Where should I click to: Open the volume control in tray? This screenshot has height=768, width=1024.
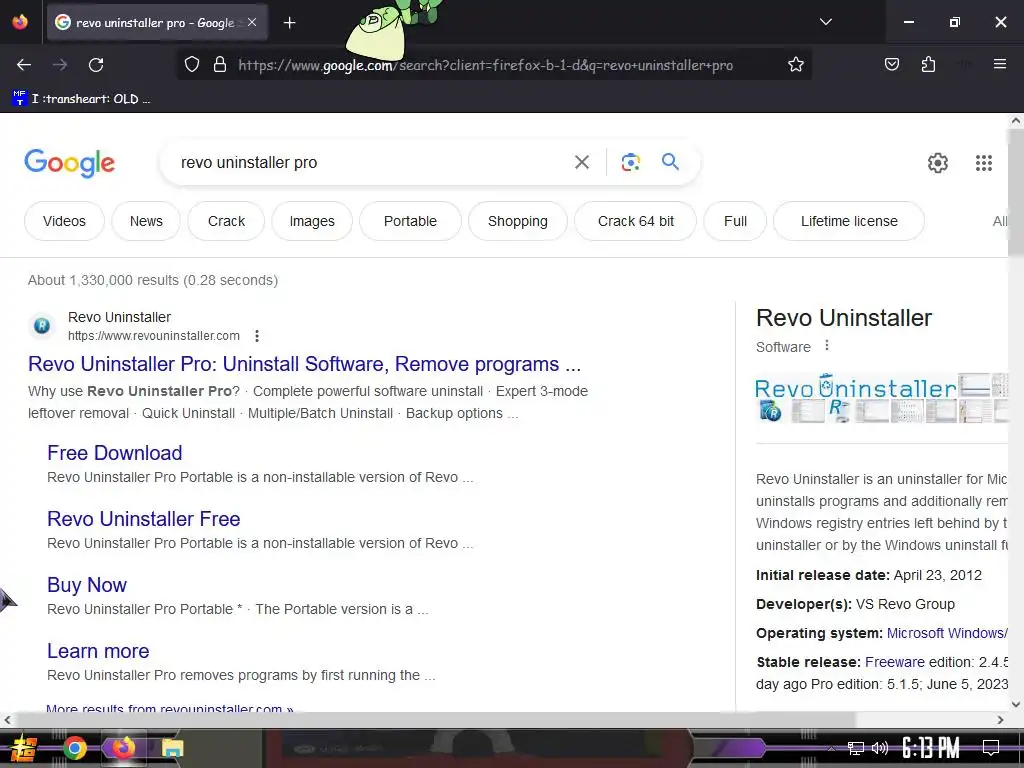(x=880, y=748)
